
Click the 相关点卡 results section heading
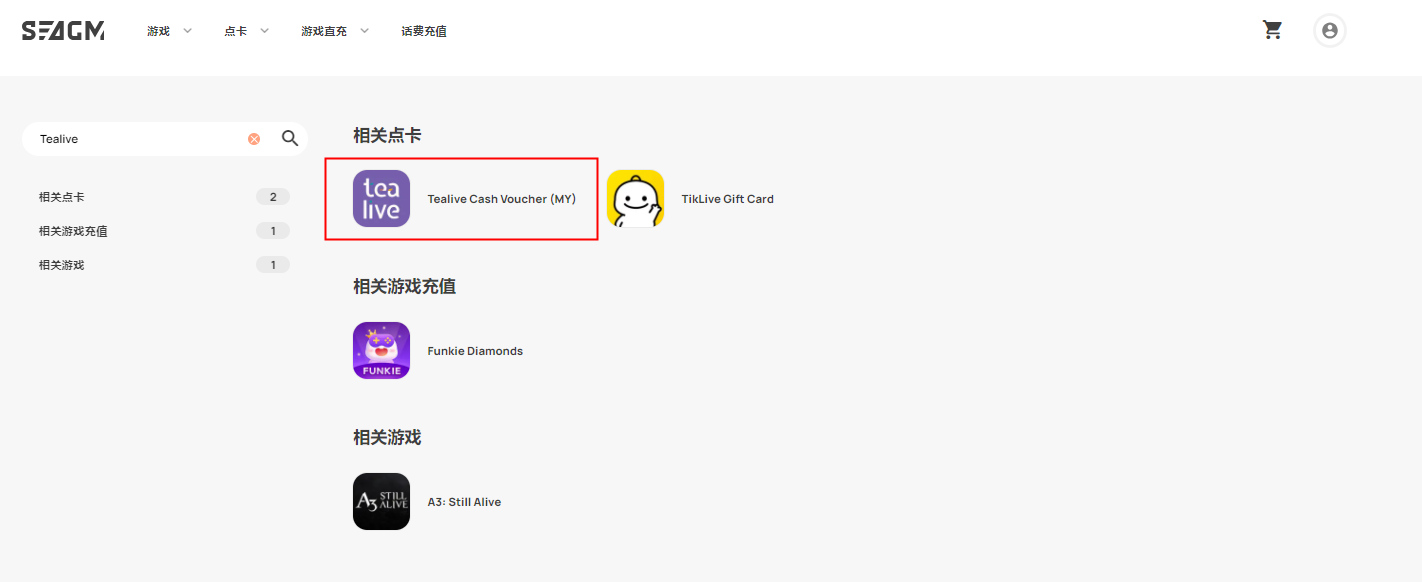387,135
